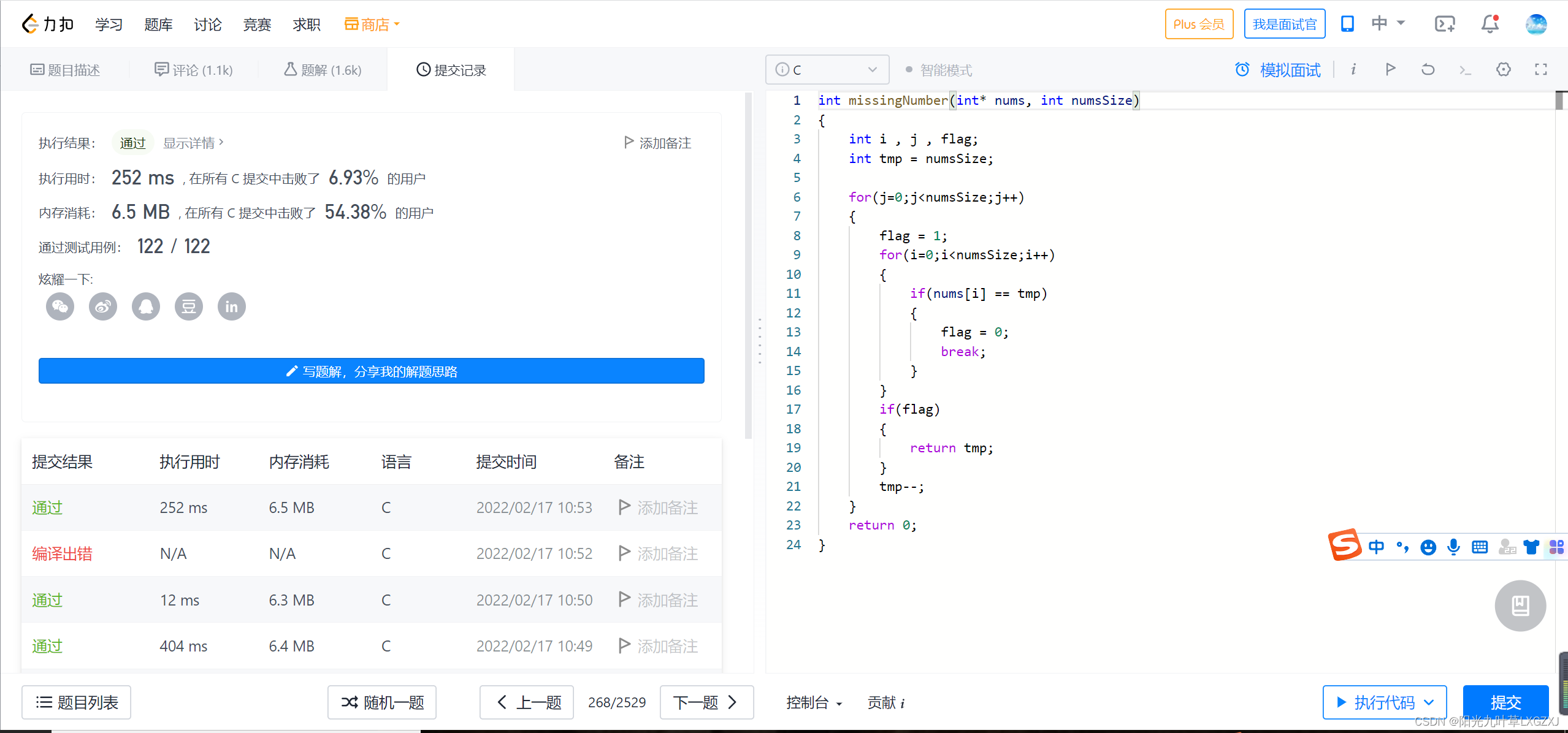Toggle mobile view icon in top bar

click(x=1348, y=24)
